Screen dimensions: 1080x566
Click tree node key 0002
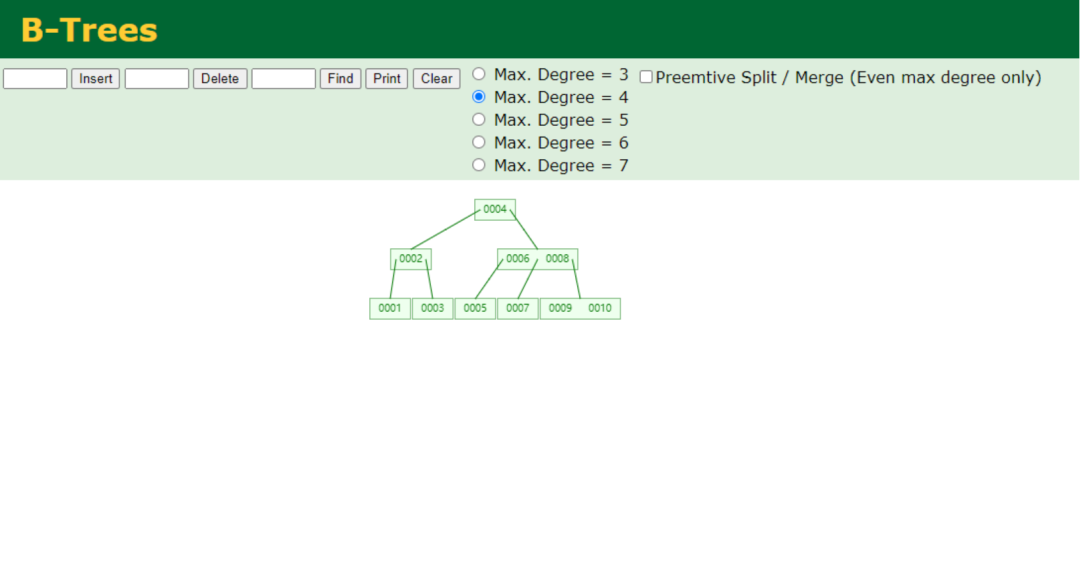point(411,259)
